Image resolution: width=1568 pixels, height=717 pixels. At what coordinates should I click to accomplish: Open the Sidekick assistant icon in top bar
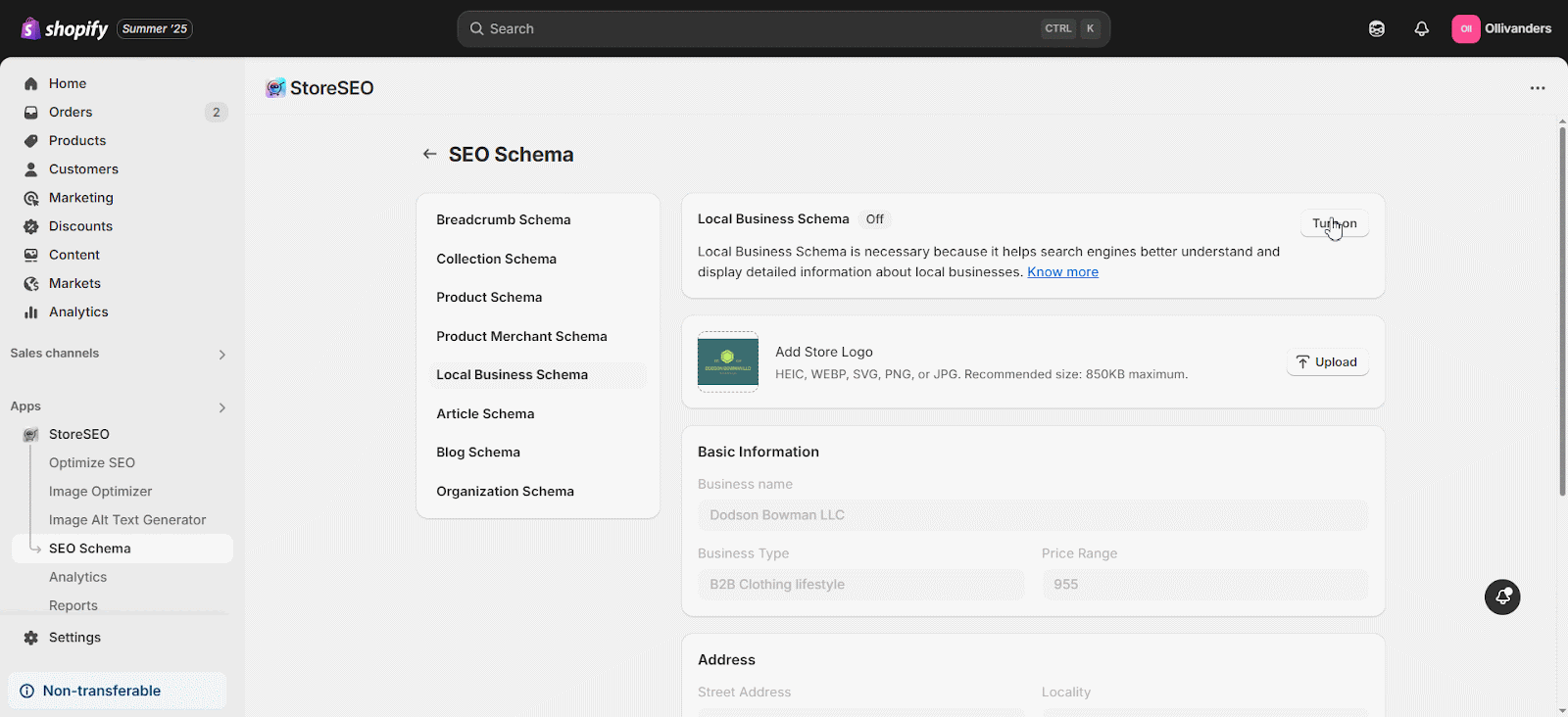click(1377, 28)
